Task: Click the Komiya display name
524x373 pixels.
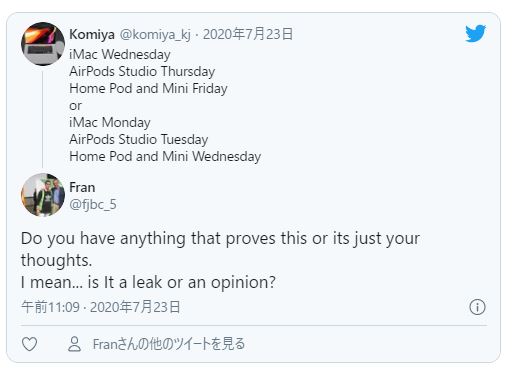Action: pyautogui.click(x=92, y=34)
